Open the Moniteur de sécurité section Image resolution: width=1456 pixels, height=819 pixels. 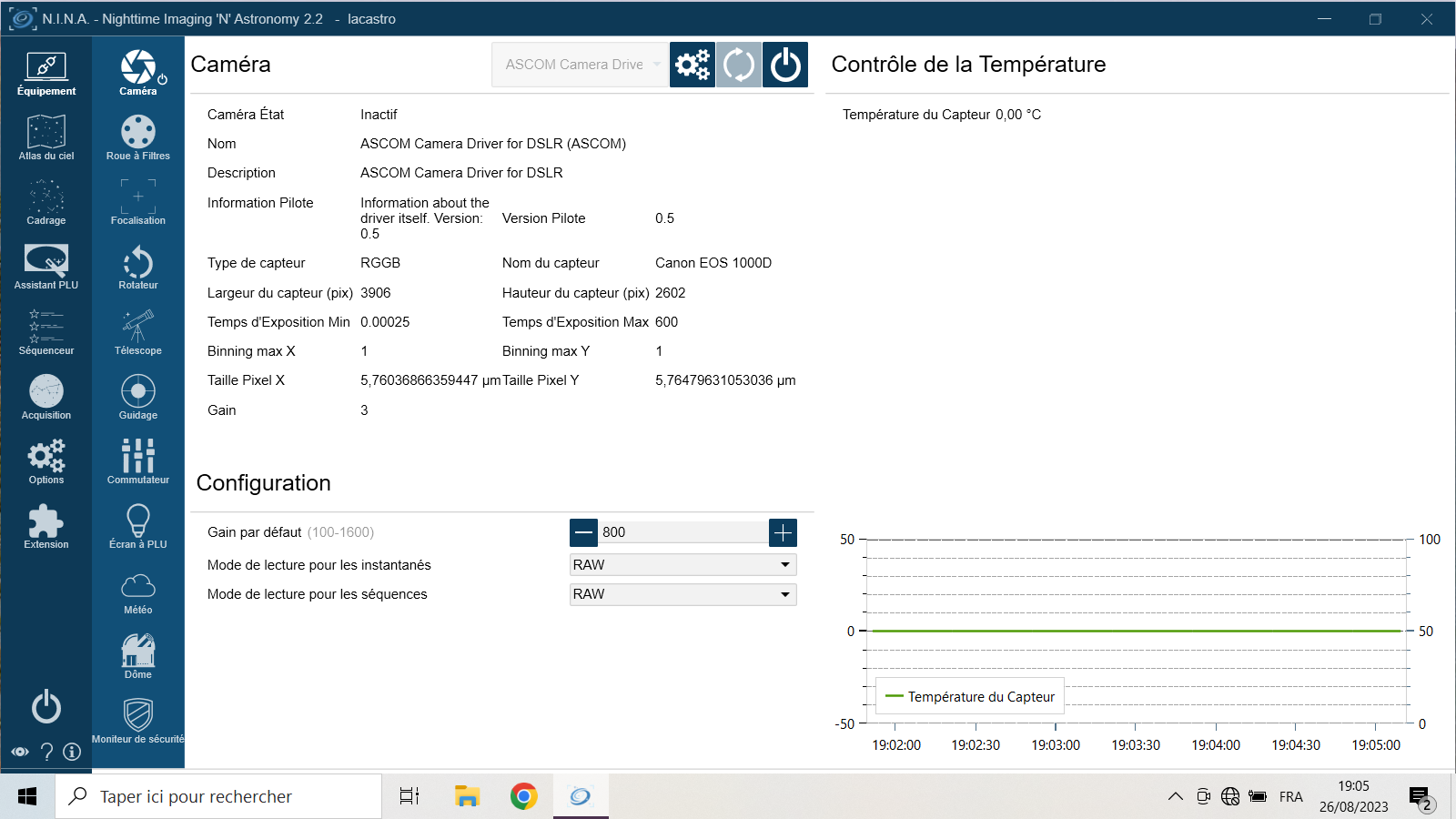(137, 722)
